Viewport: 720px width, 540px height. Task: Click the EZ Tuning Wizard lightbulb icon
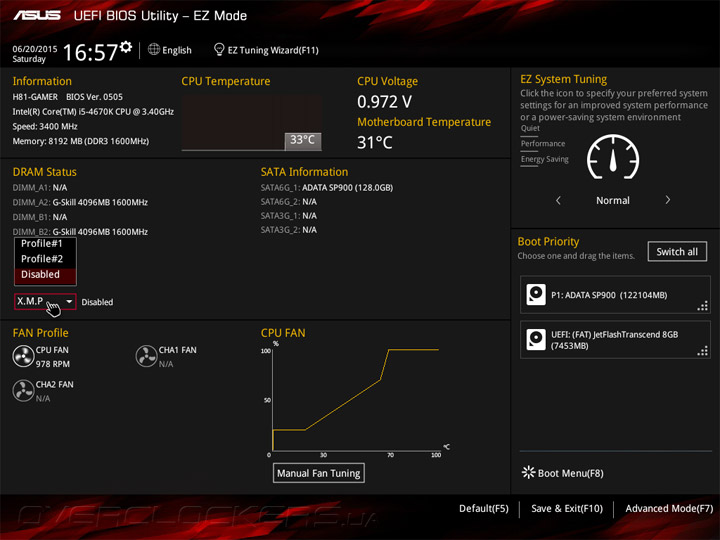click(219, 50)
